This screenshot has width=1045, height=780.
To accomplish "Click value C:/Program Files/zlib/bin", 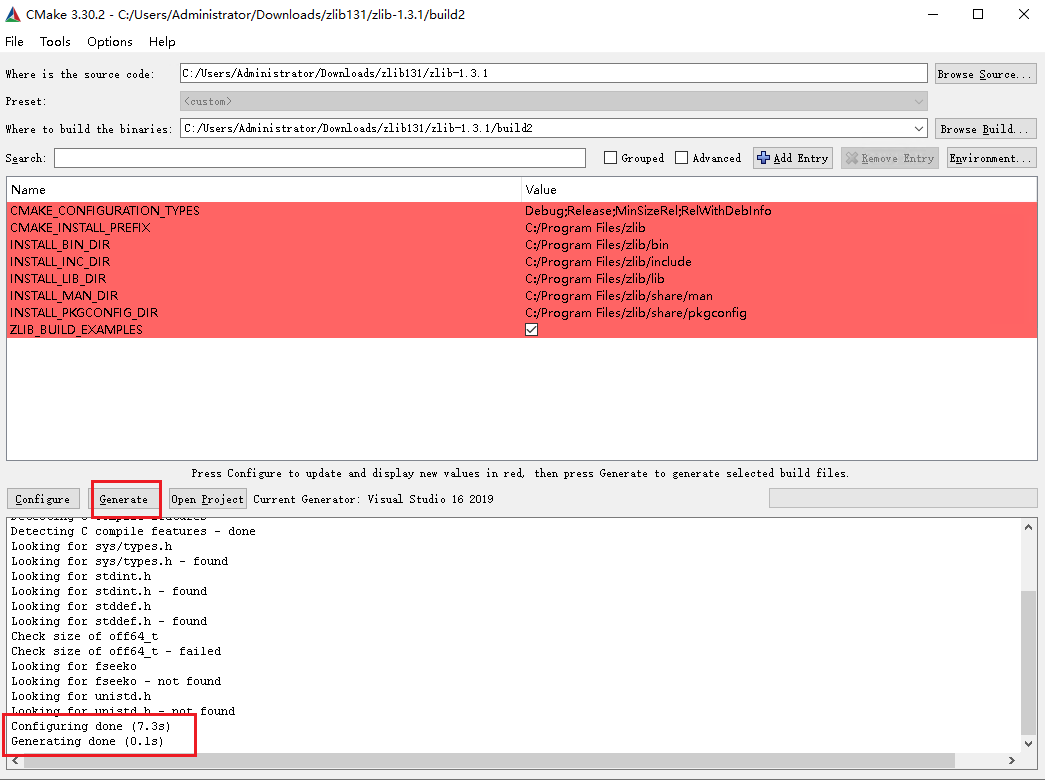I will pyautogui.click(x=596, y=245).
